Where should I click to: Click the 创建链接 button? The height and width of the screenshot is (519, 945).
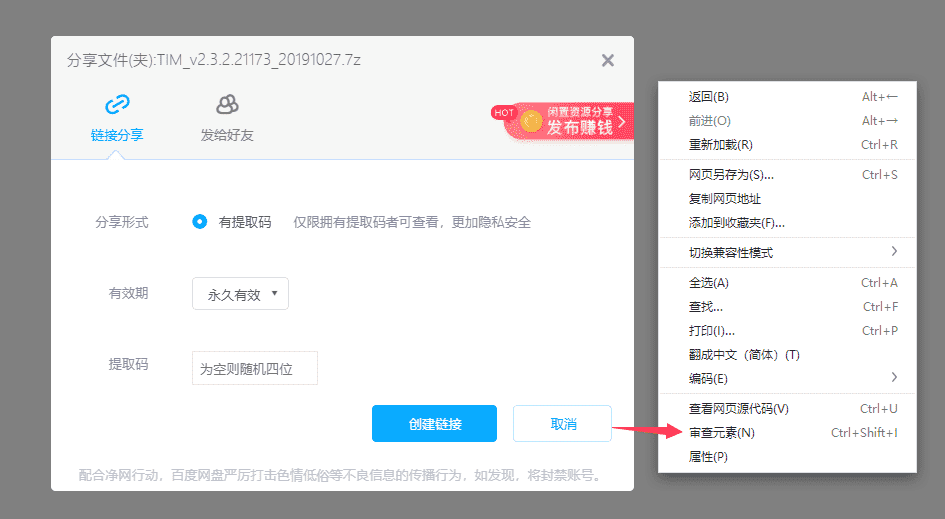coord(435,424)
